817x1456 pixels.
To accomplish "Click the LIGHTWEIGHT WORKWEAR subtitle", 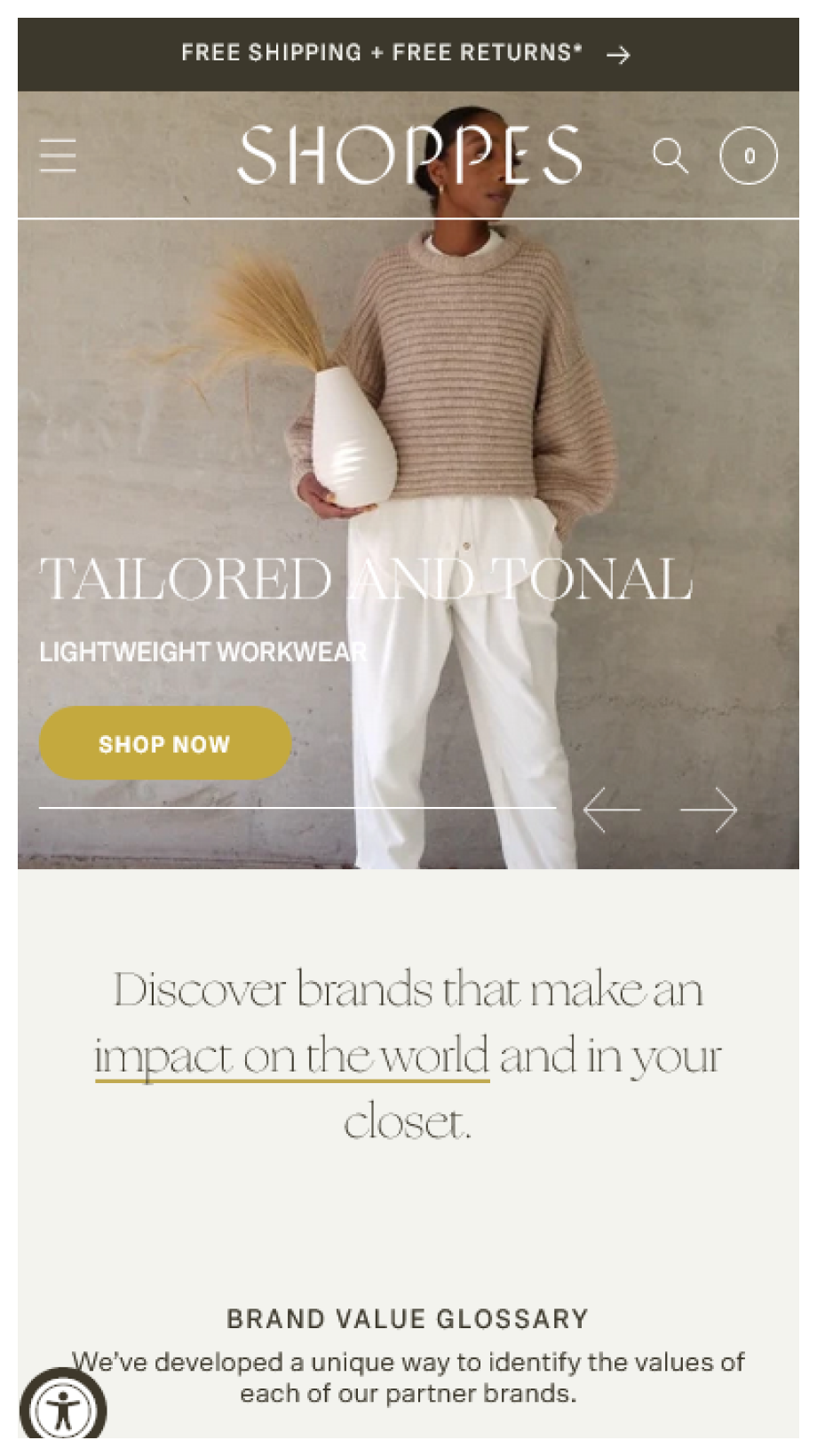I will [203, 652].
